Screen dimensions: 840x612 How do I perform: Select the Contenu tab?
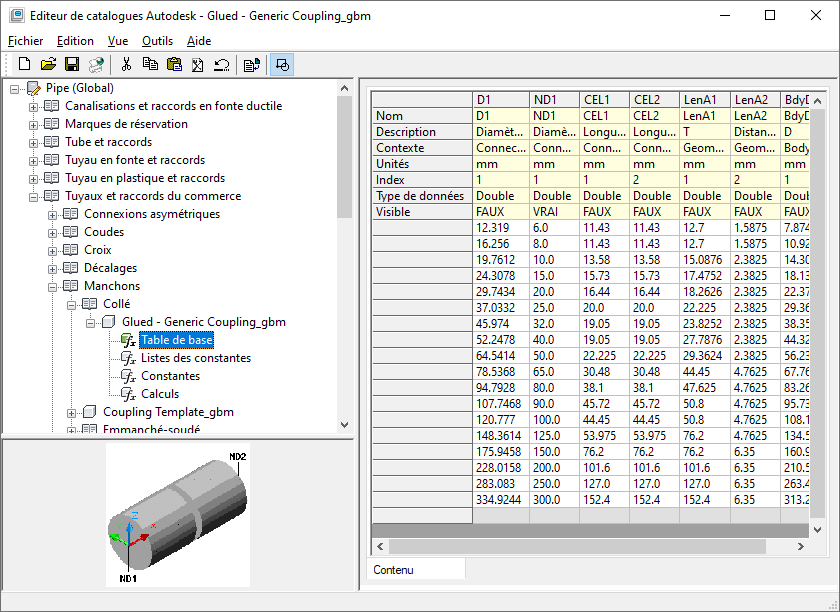click(393, 570)
